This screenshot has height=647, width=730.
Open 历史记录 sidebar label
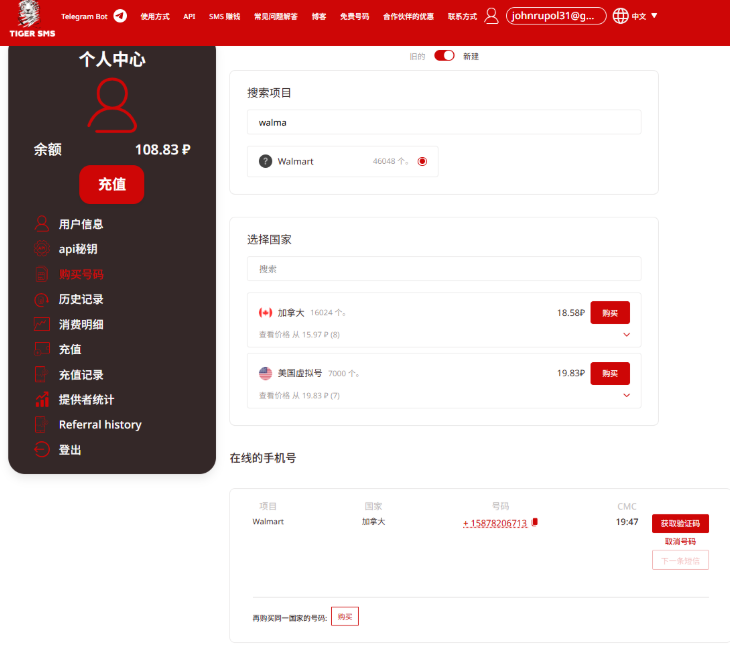(81, 299)
